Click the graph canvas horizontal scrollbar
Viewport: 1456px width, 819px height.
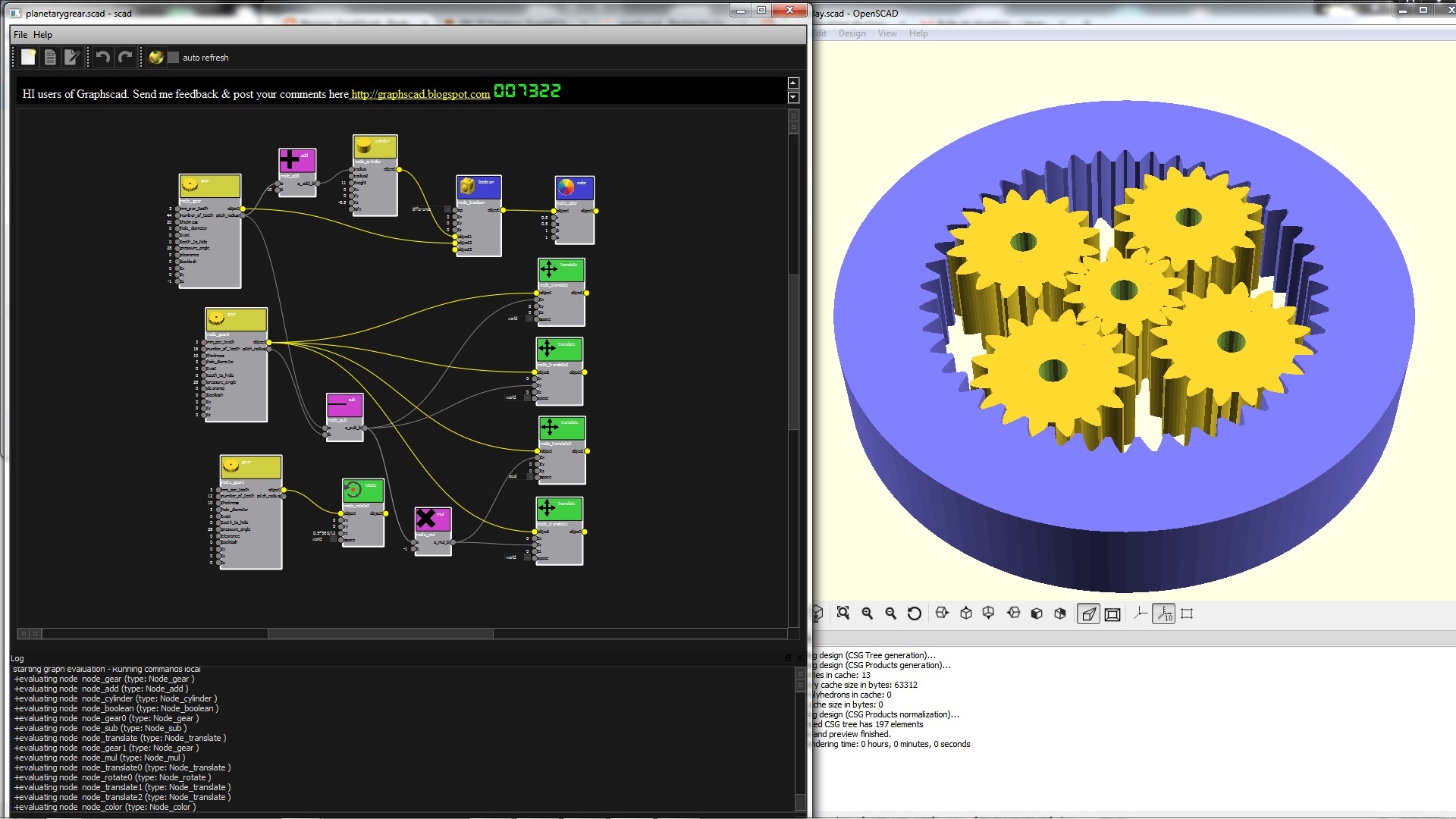[379, 633]
